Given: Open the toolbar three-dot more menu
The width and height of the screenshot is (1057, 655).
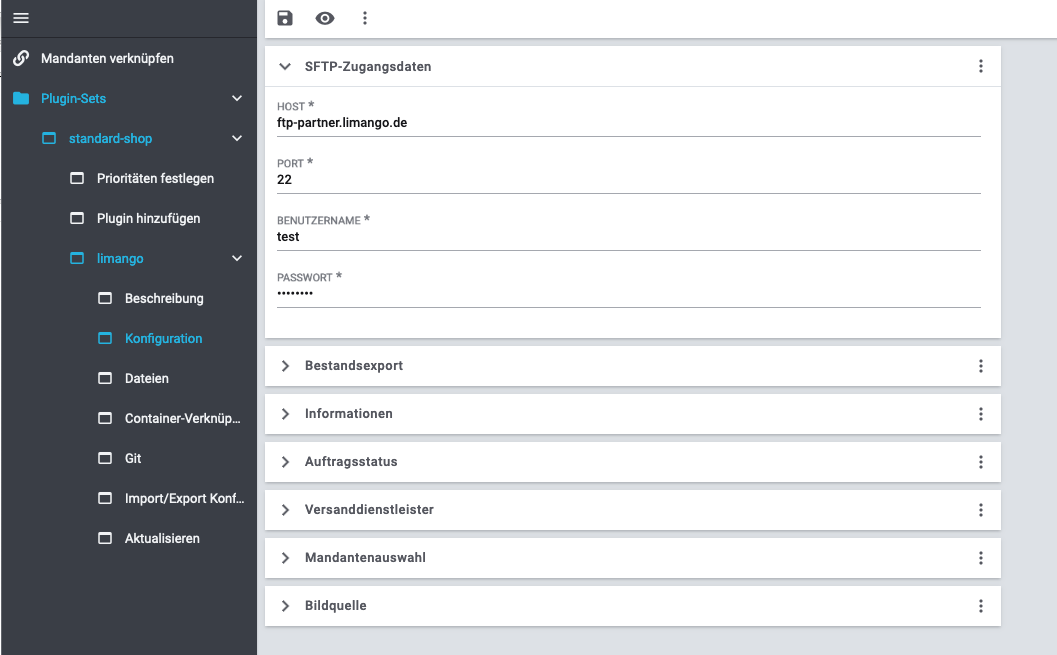Looking at the screenshot, I should click(365, 18).
